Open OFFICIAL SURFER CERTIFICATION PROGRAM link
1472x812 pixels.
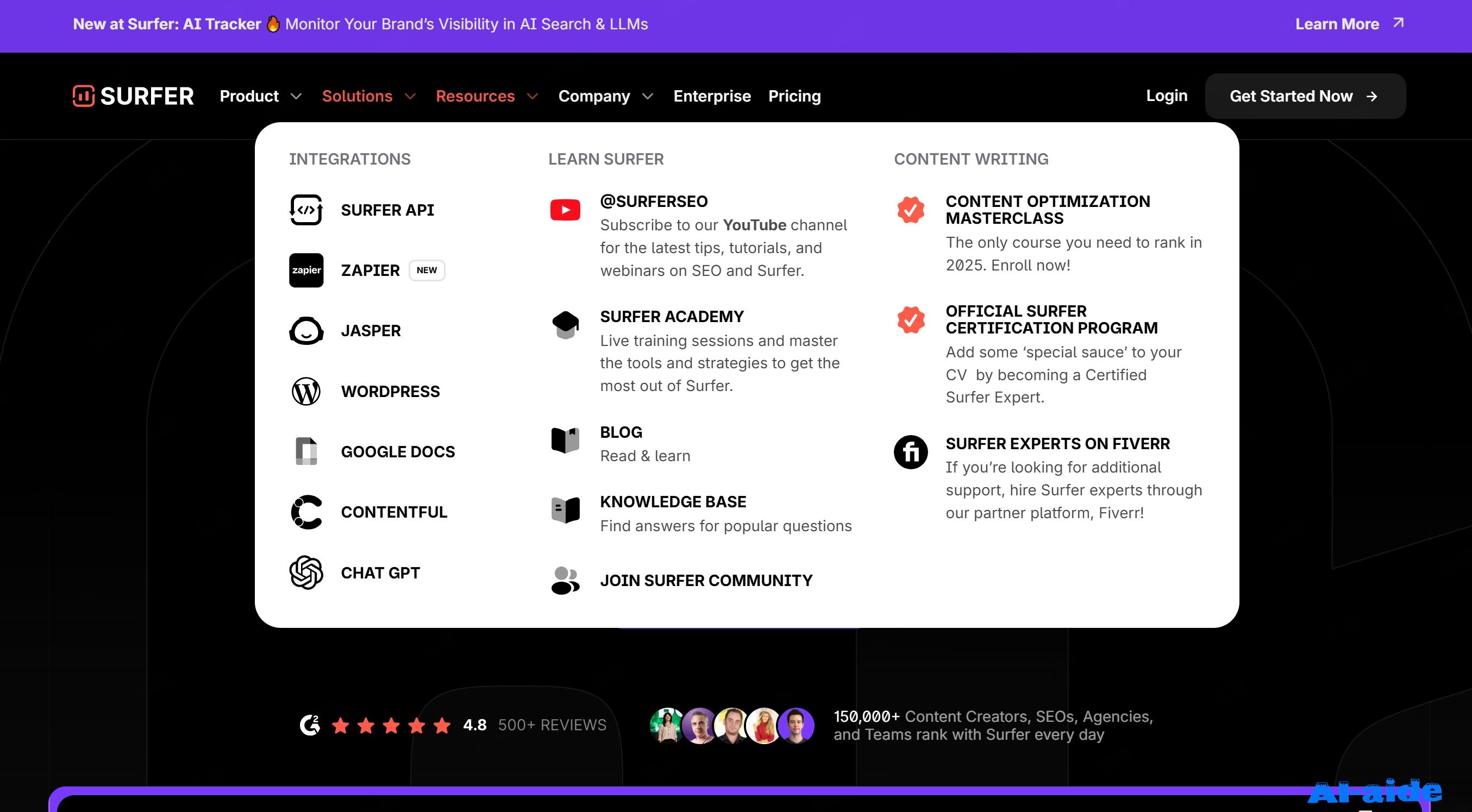click(x=1051, y=319)
